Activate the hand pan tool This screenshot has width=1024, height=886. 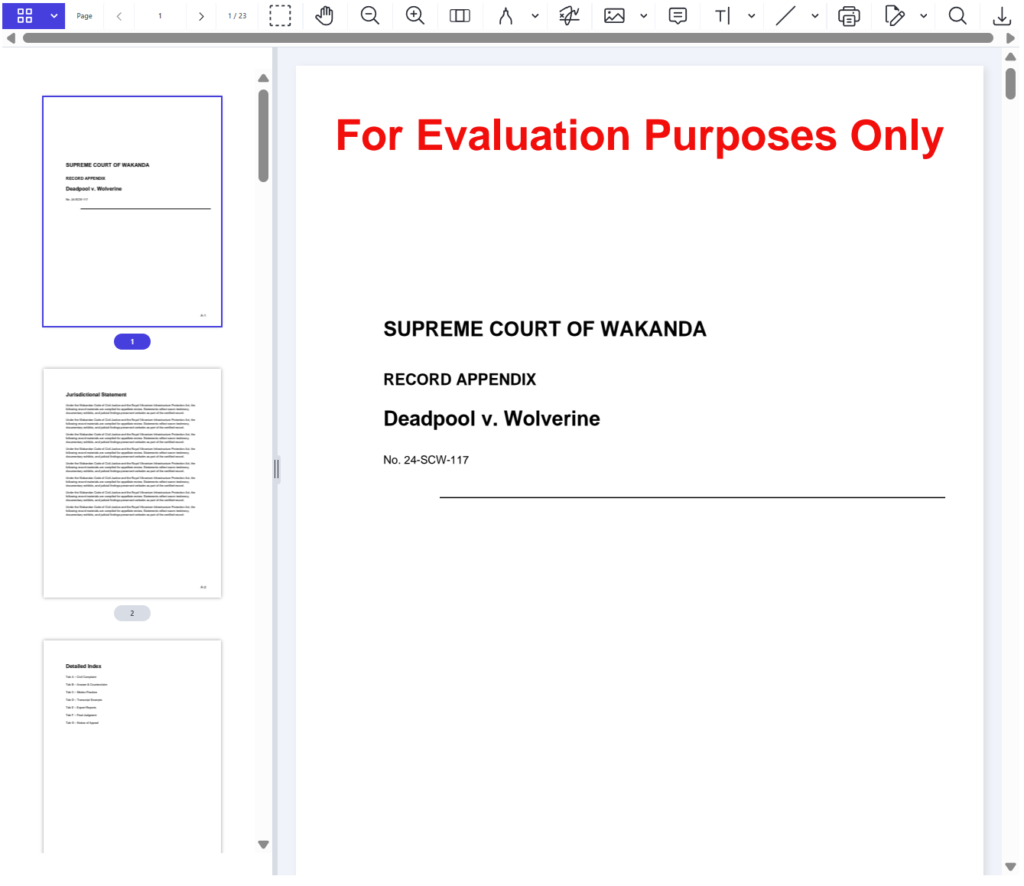pos(324,16)
